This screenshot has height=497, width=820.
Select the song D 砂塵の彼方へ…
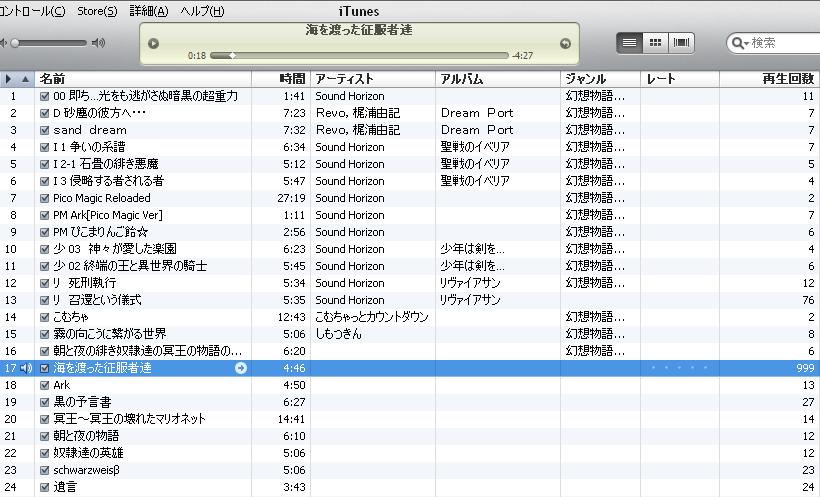tap(99, 113)
